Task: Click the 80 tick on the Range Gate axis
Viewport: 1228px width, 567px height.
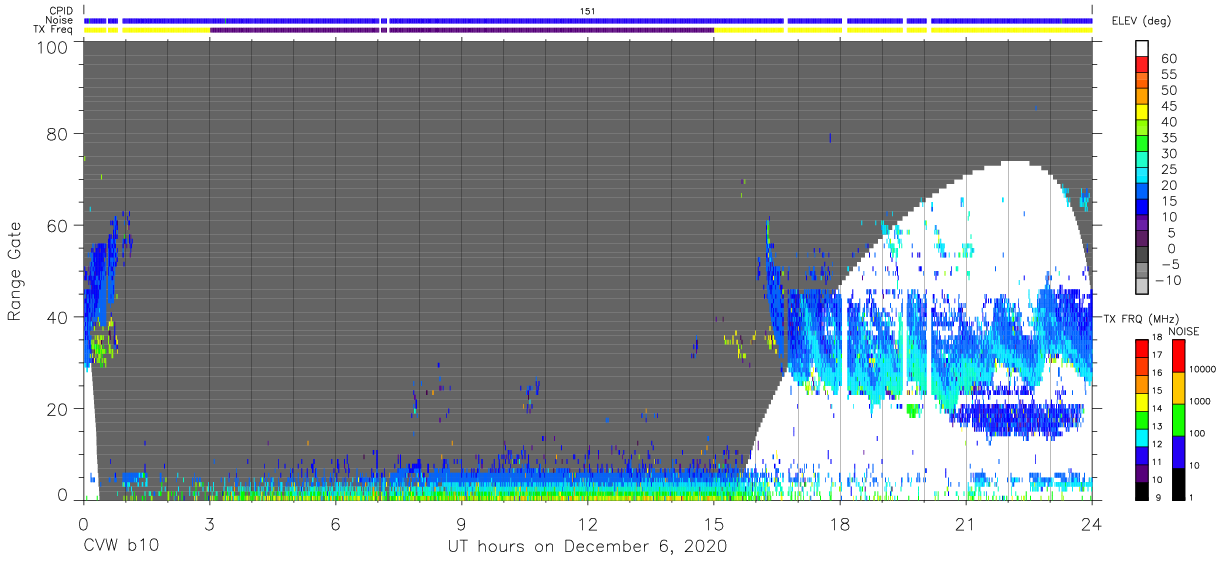Action: (56, 133)
